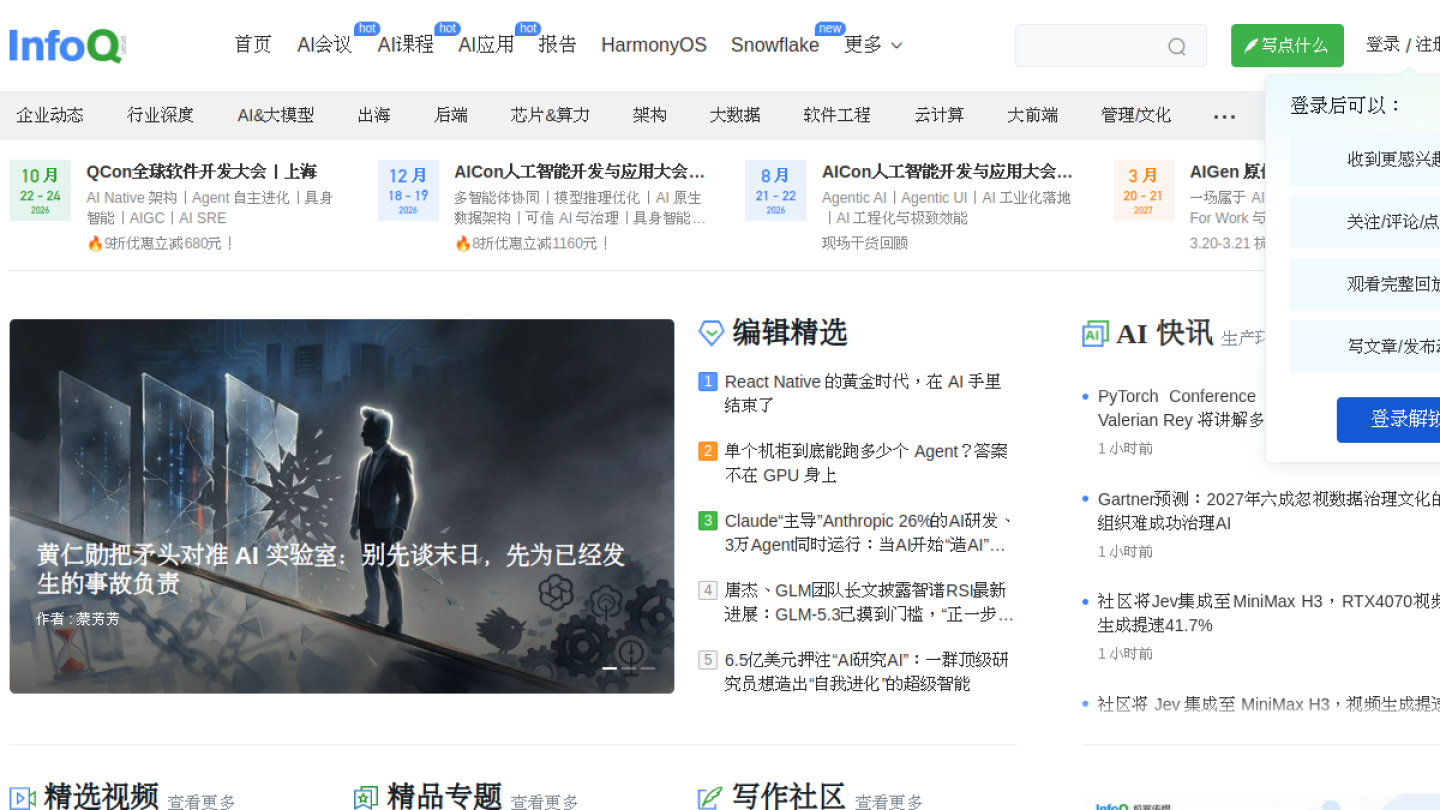Expand the 更多 dropdown menu
1440x810 pixels.
point(873,45)
